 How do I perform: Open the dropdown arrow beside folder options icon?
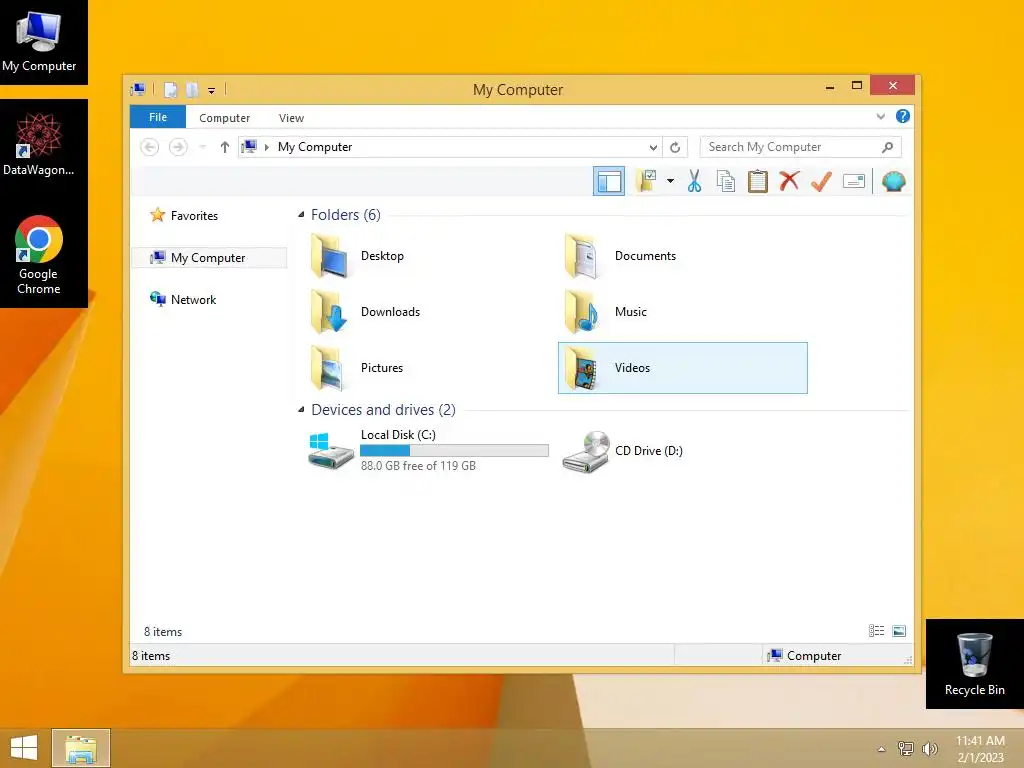pos(670,181)
